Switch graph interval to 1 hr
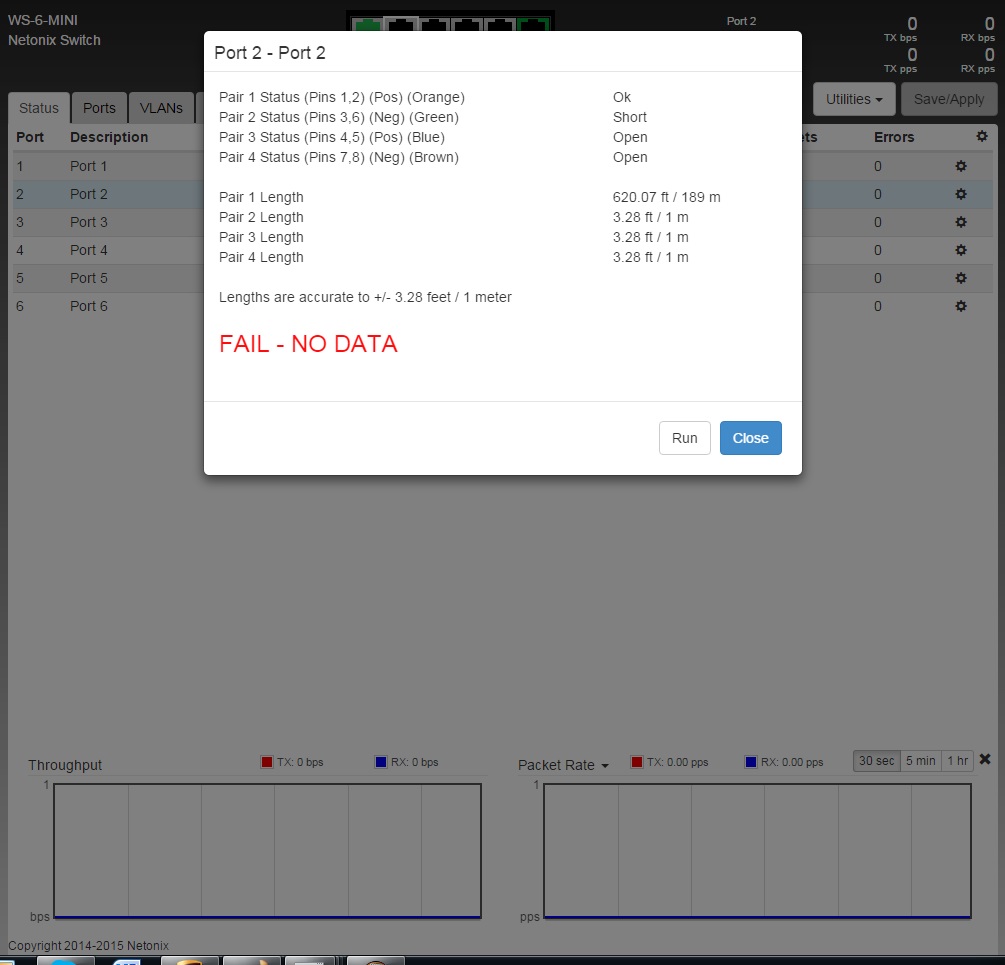The image size is (1005, 965). tap(957, 761)
